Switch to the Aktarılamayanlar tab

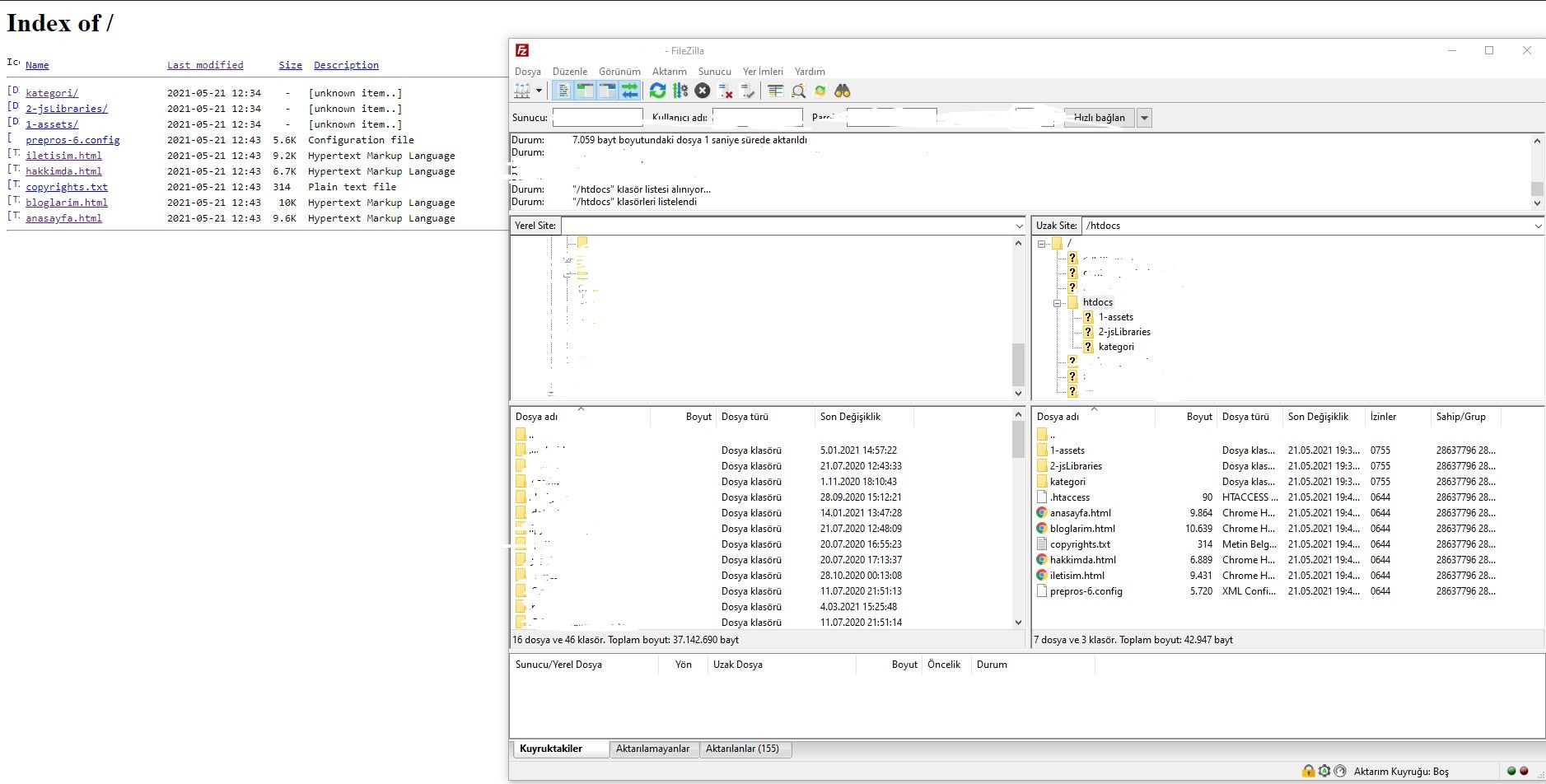[652, 749]
